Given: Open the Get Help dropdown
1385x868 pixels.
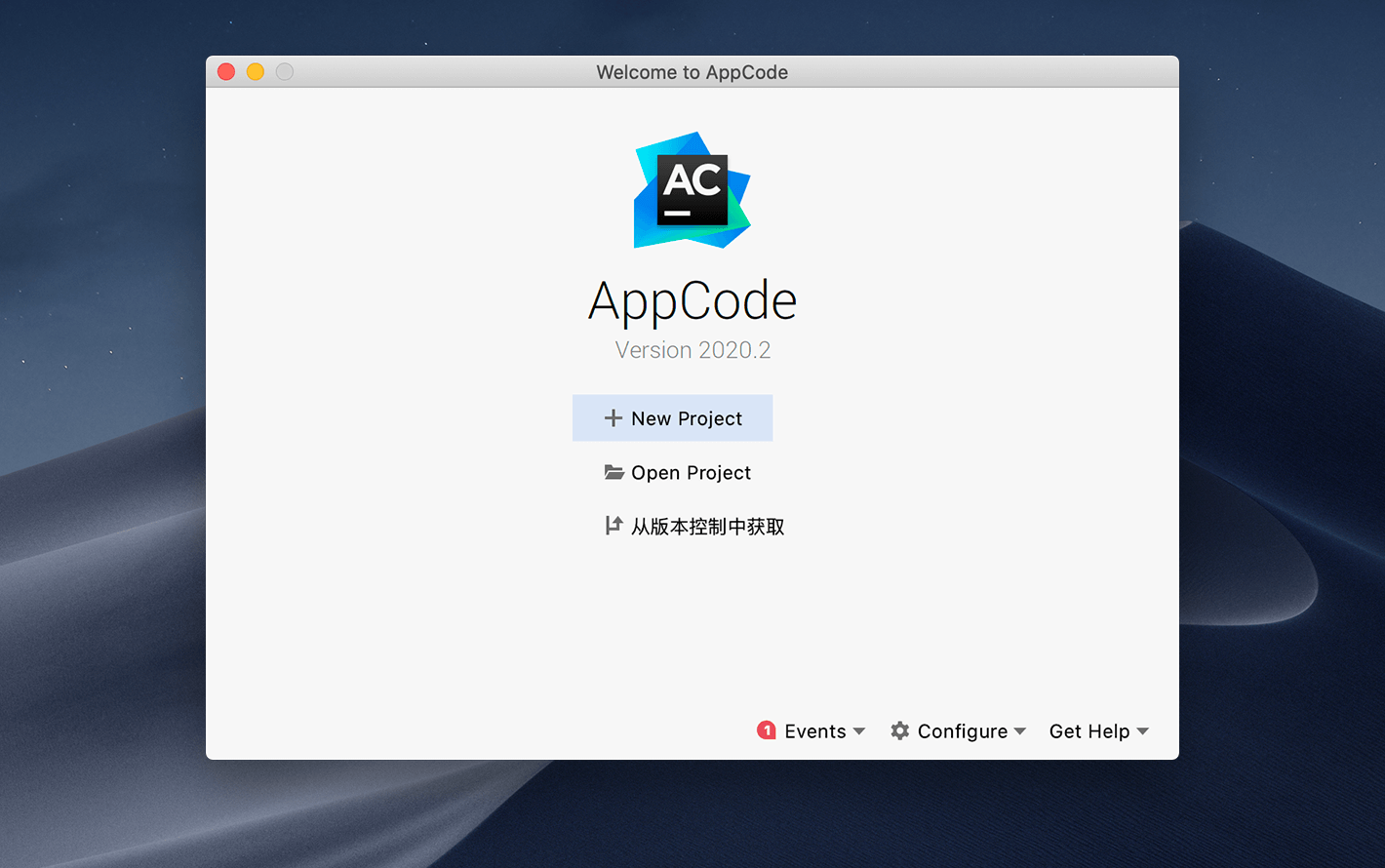Looking at the screenshot, I should point(1099,730).
